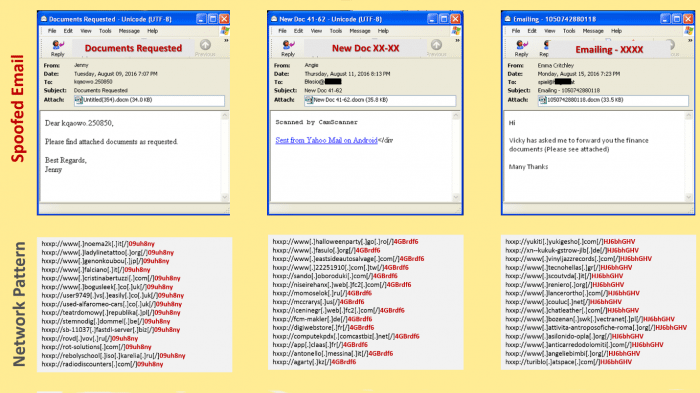Open Edit menu in Documents Requested window
The image size is (700, 393).
point(68,31)
